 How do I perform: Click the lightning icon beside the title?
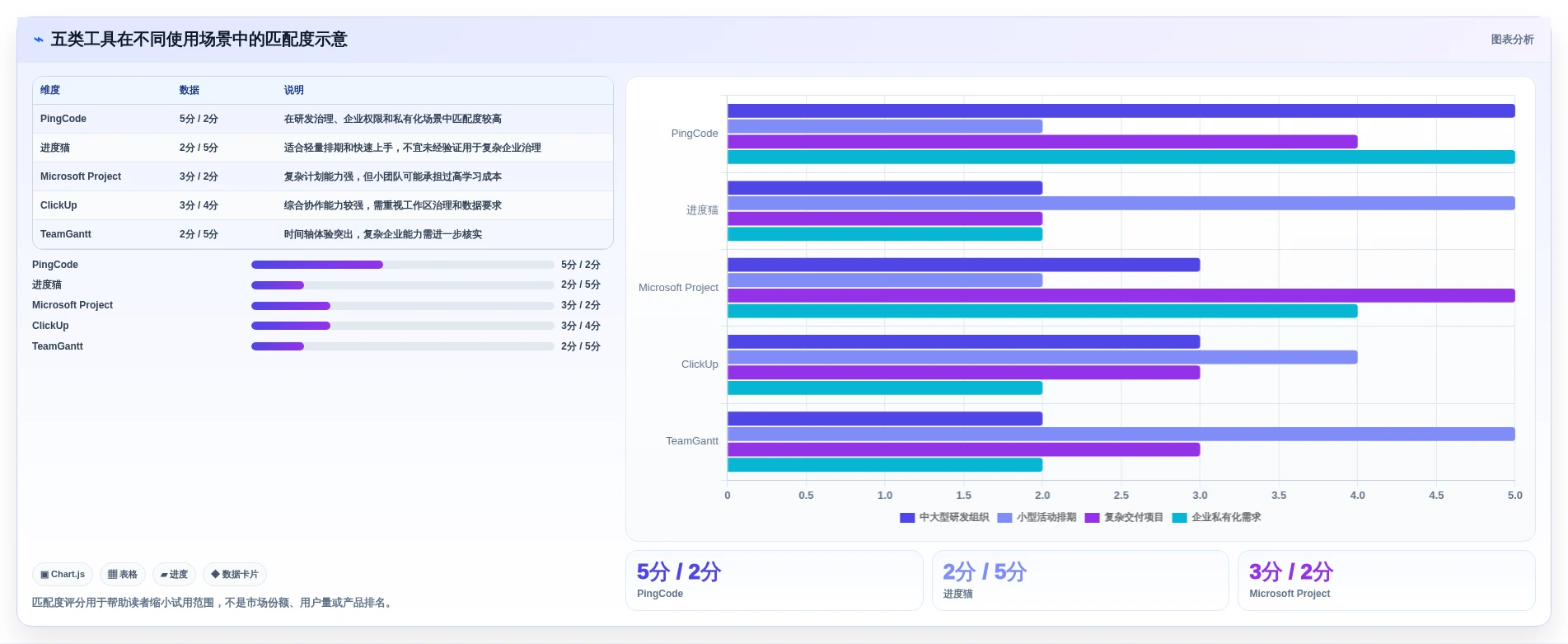[x=39, y=40]
